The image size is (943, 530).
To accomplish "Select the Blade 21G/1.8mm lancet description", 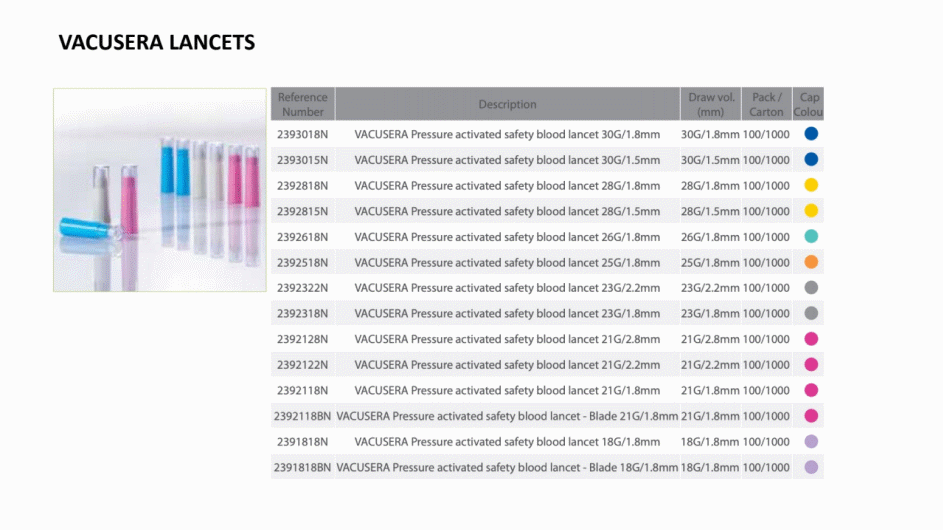I will tap(507, 416).
